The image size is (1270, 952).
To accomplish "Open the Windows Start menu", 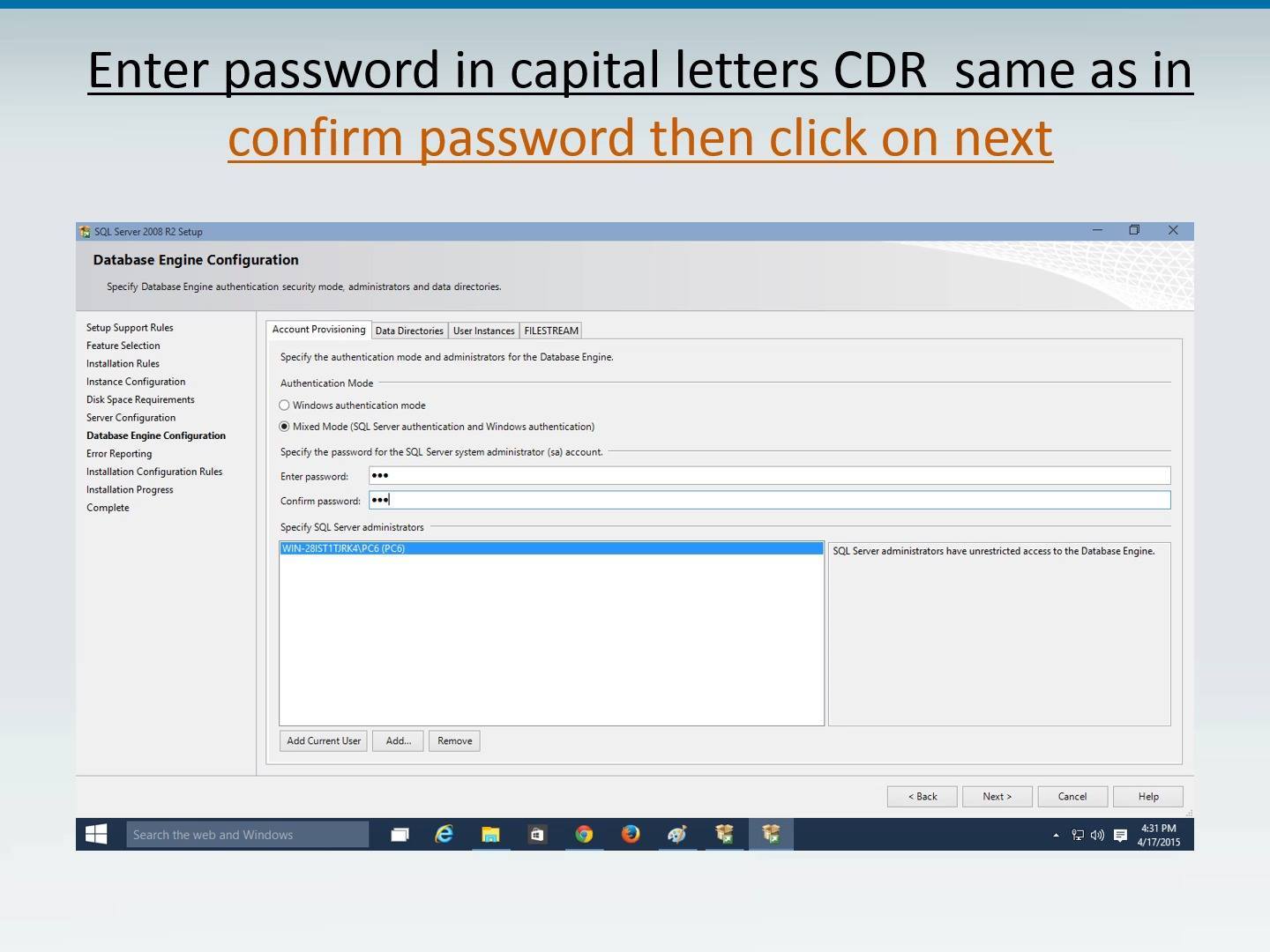I will [96, 834].
